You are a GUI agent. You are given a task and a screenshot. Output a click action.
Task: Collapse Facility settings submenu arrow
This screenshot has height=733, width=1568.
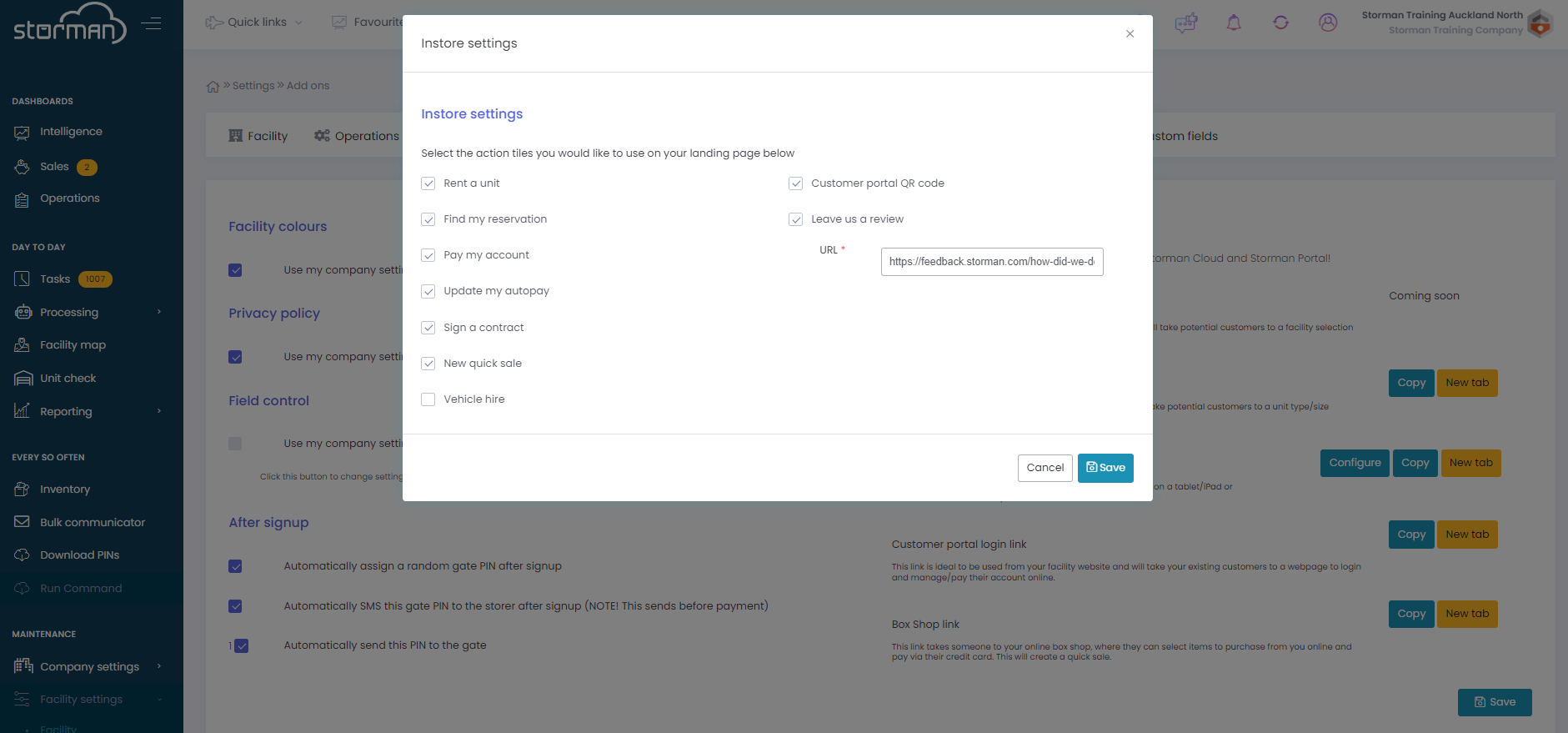pos(159,700)
